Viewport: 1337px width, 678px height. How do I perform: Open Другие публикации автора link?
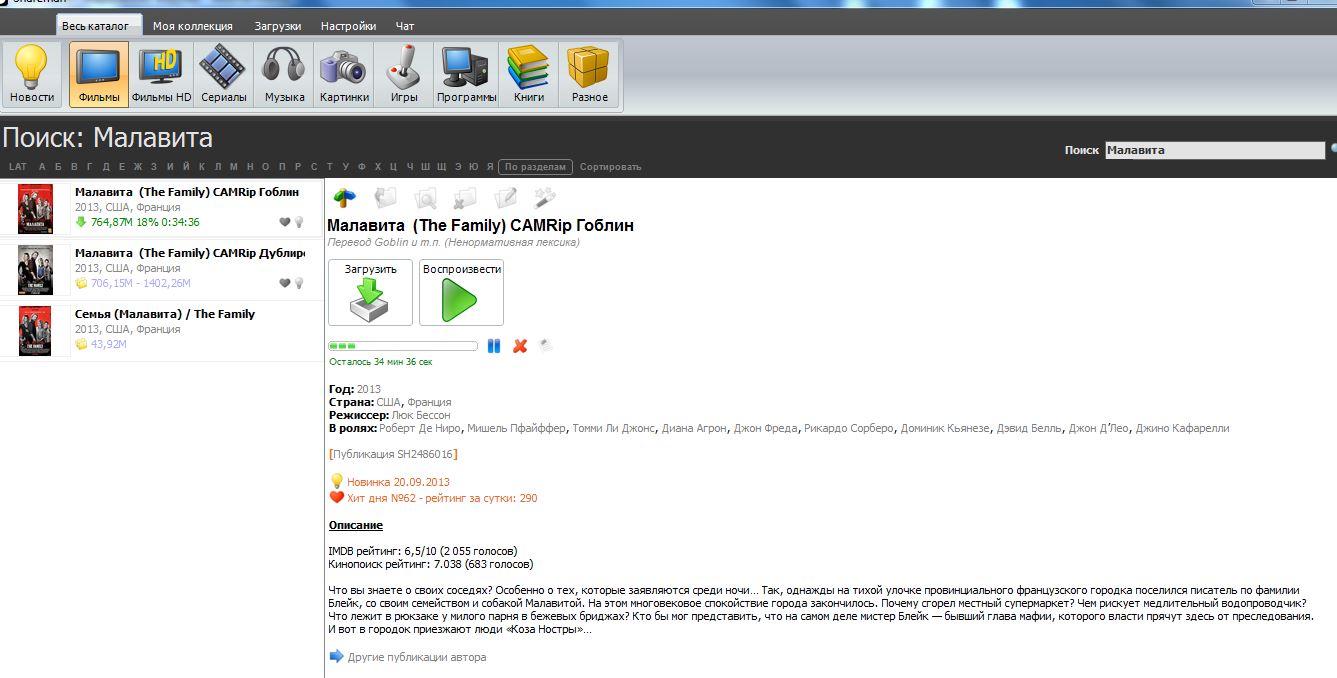click(x=417, y=657)
